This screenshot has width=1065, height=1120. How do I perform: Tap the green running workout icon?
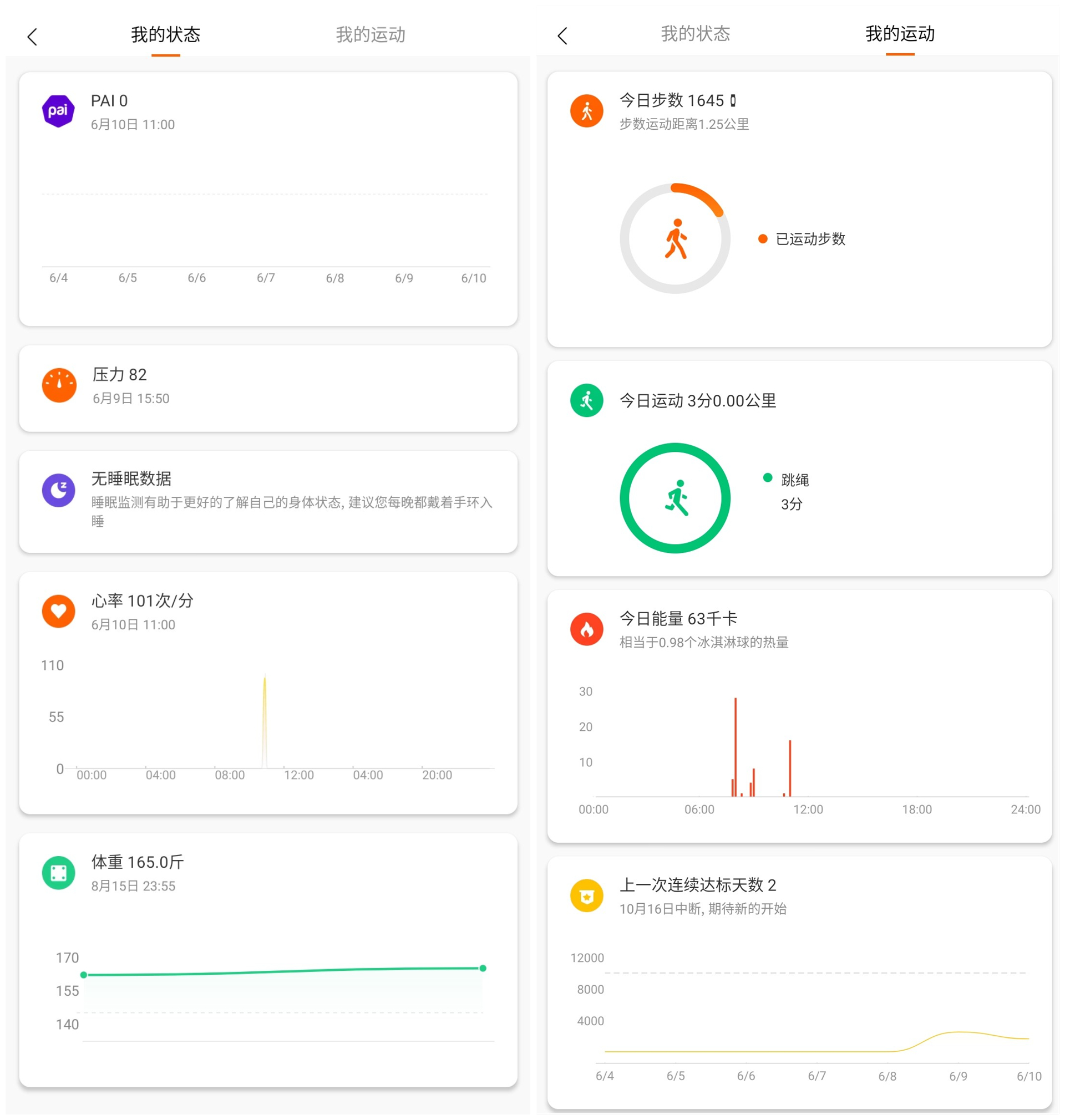pos(586,400)
